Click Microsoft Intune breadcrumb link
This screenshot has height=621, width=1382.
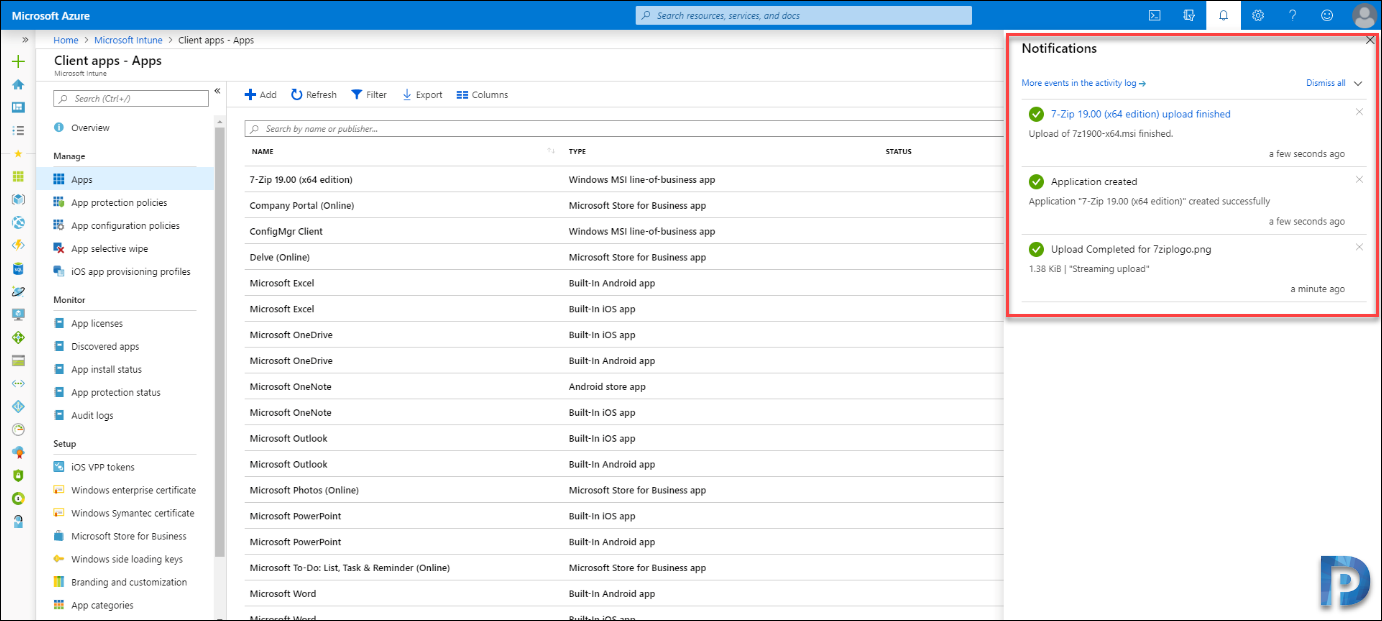pyautogui.click(x=130, y=40)
